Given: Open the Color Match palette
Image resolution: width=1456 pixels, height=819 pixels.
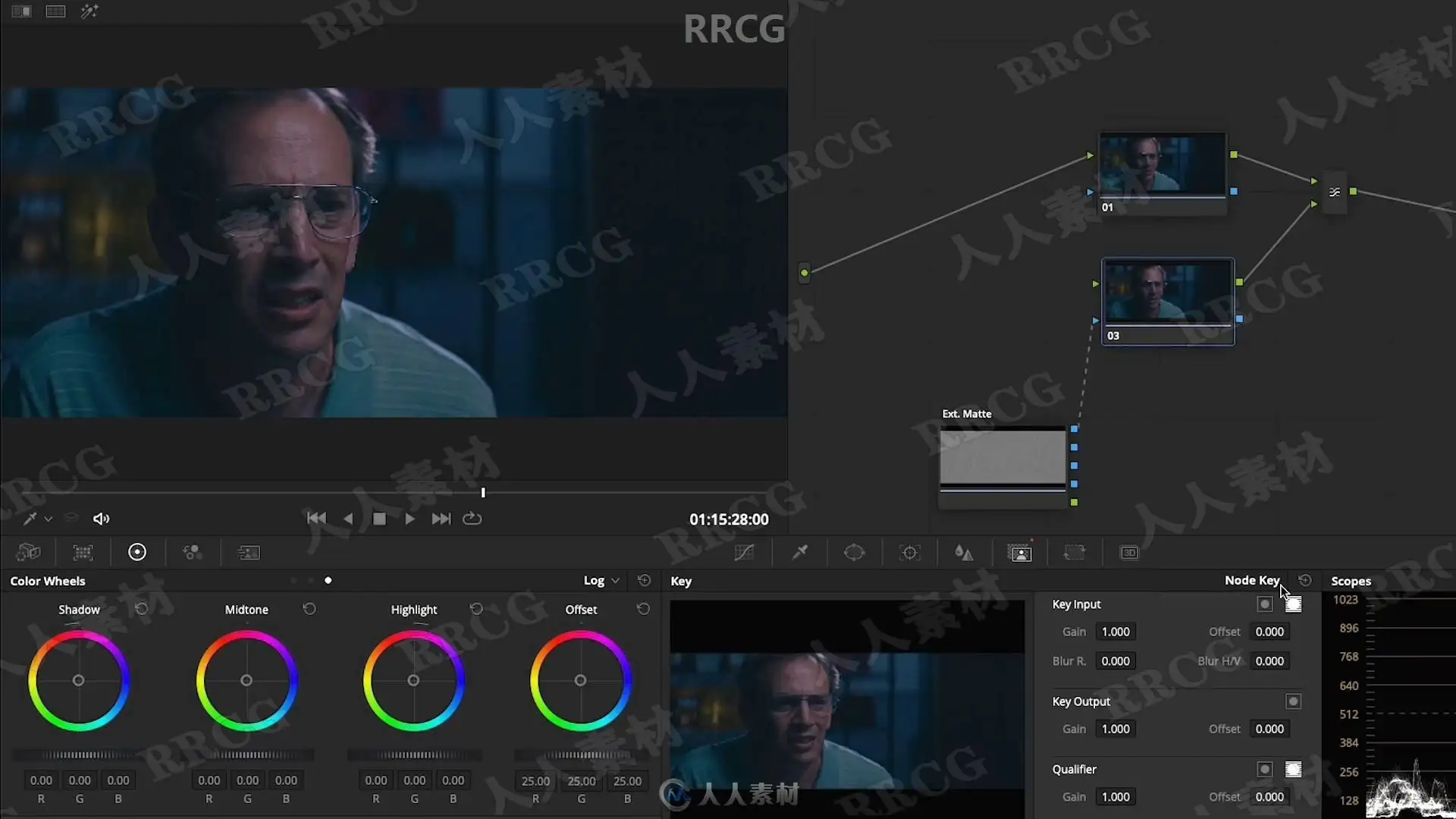Looking at the screenshot, I should pyautogui.click(x=83, y=552).
